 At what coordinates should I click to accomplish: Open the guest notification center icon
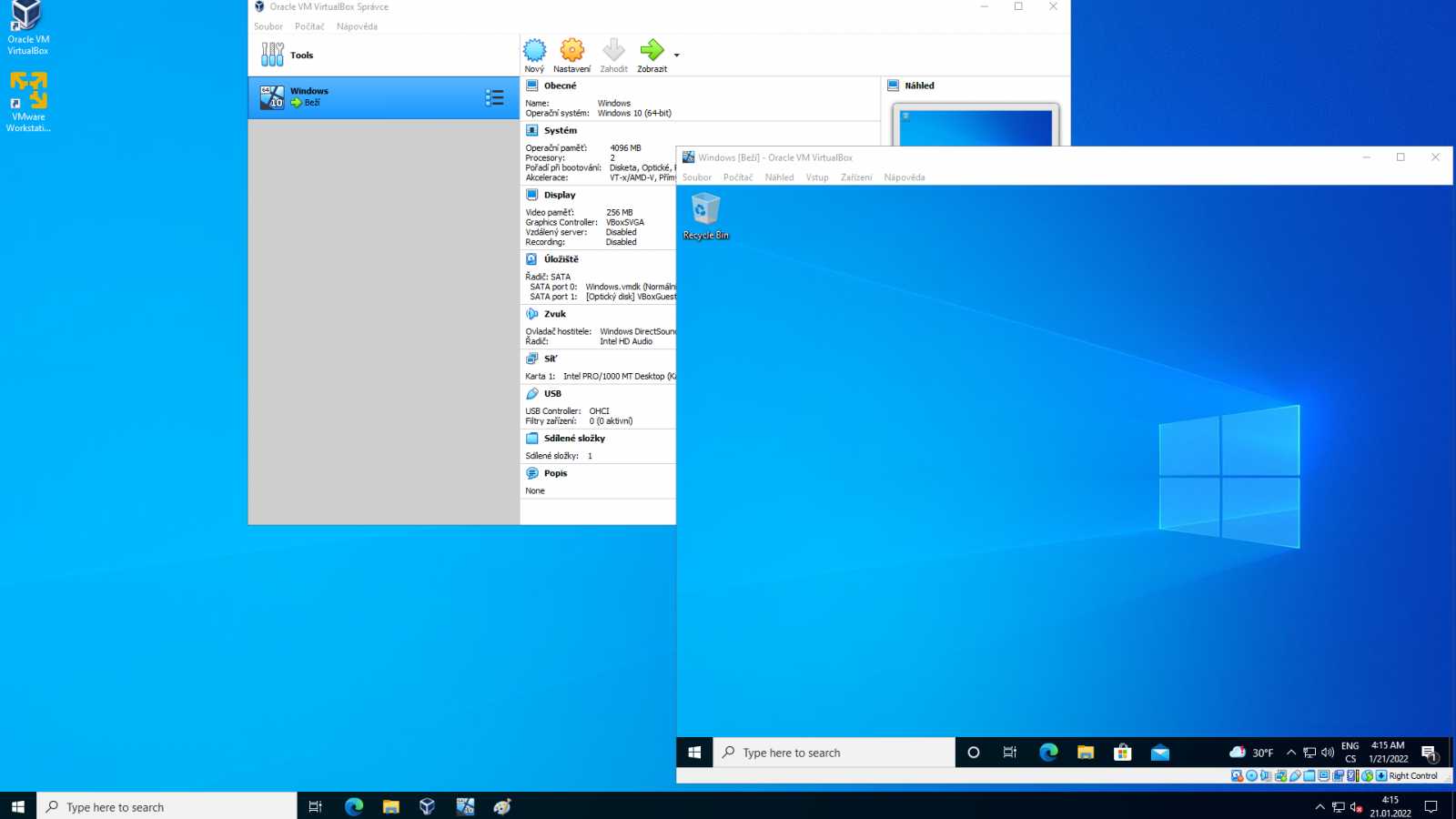pyautogui.click(x=1429, y=753)
